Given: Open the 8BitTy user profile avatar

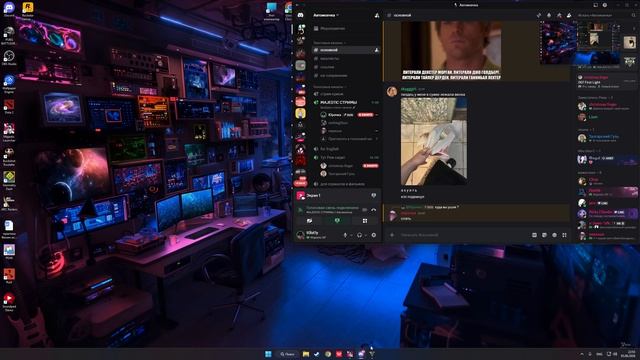Looking at the screenshot, I should (x=300, y=235).
